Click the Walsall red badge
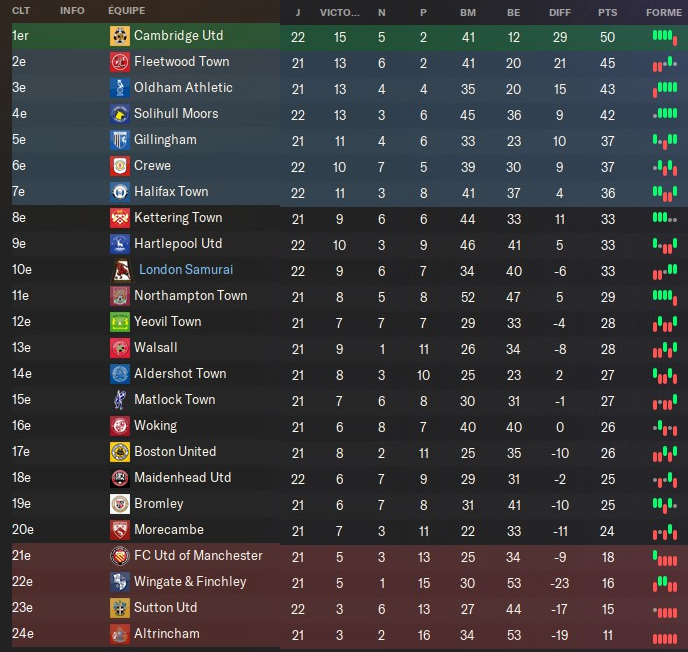 pos(119,348)
